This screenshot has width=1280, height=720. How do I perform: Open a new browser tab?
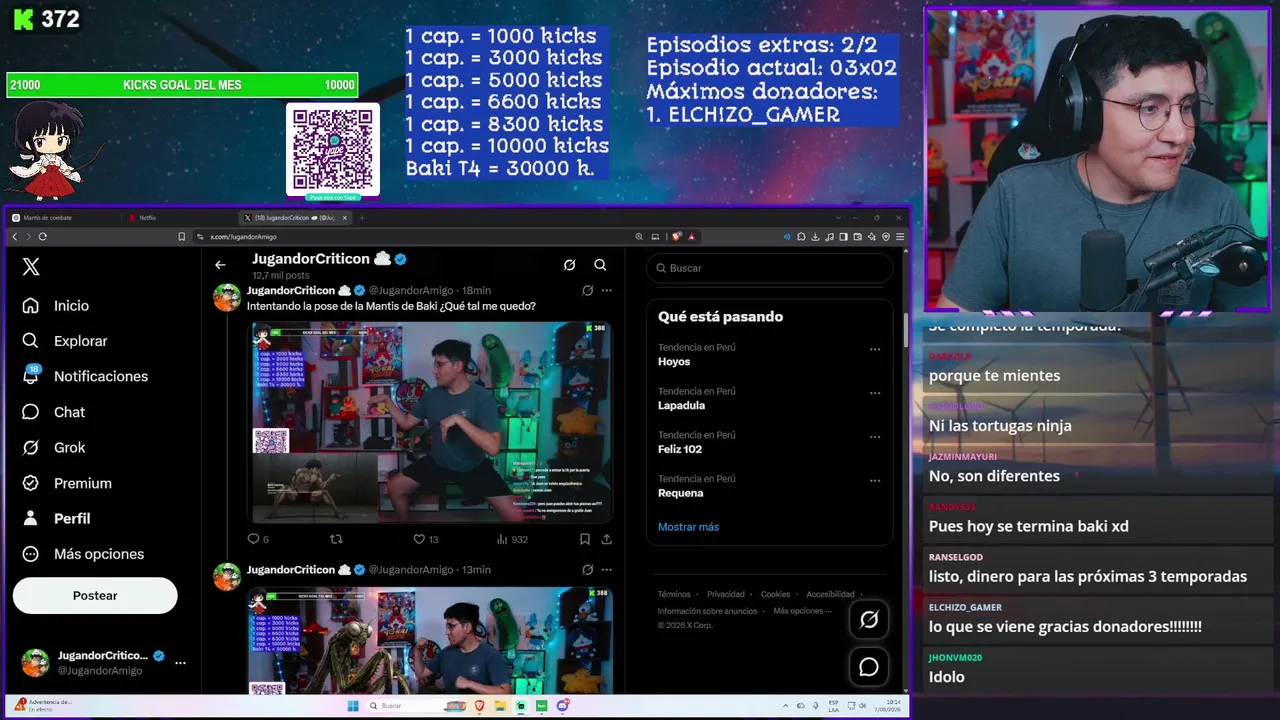click(363, 217)
